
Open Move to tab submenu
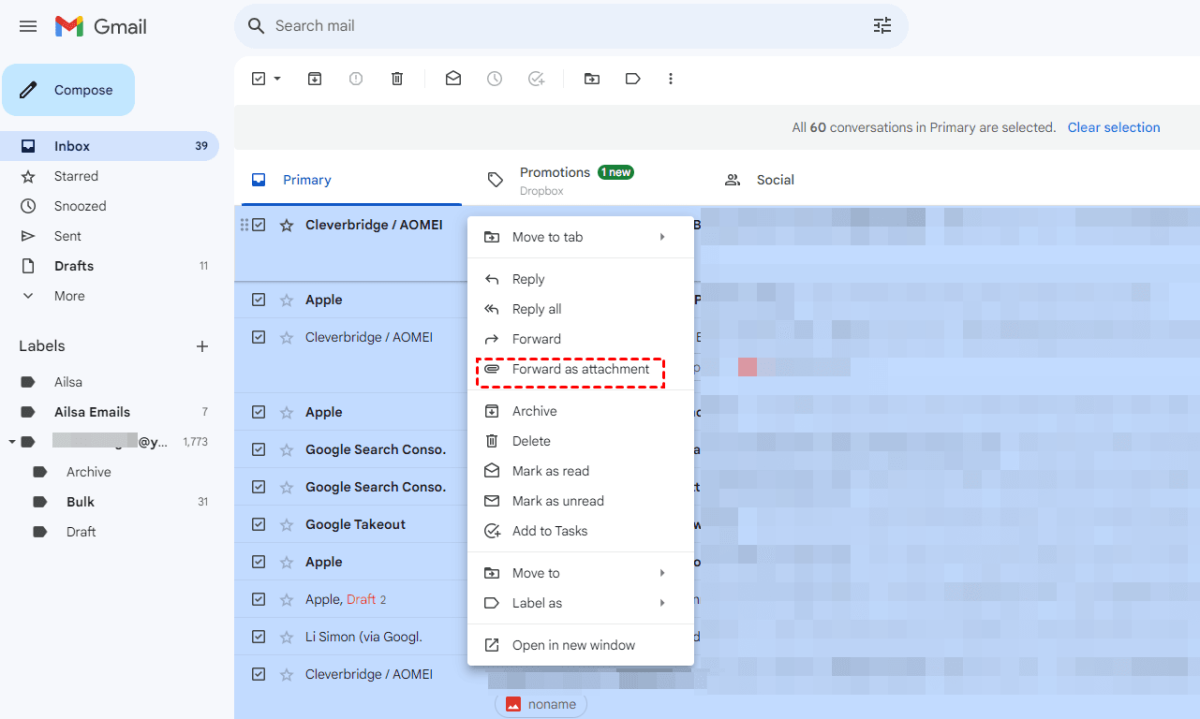581,237
